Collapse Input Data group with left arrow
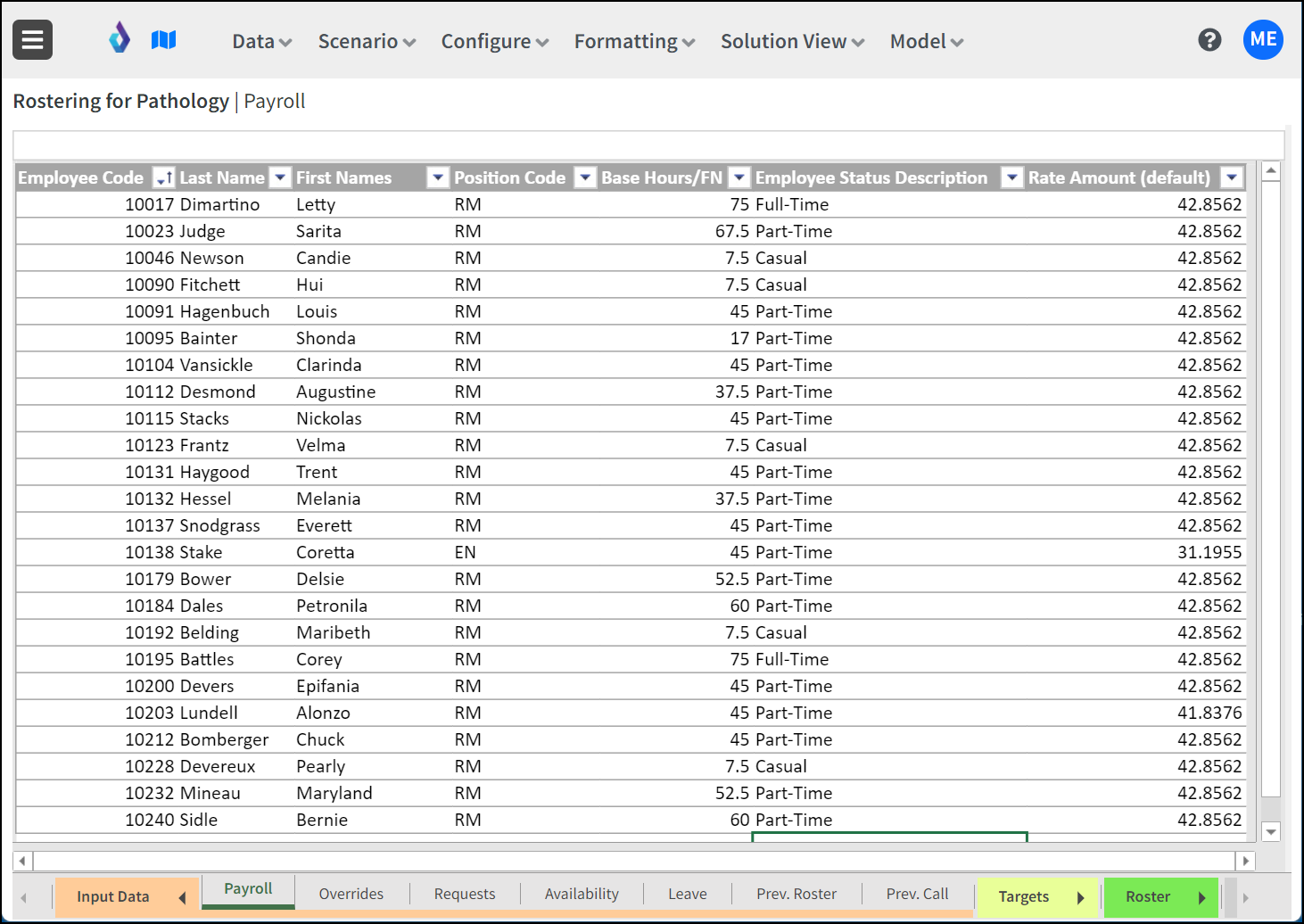 (x=182, y=897)
